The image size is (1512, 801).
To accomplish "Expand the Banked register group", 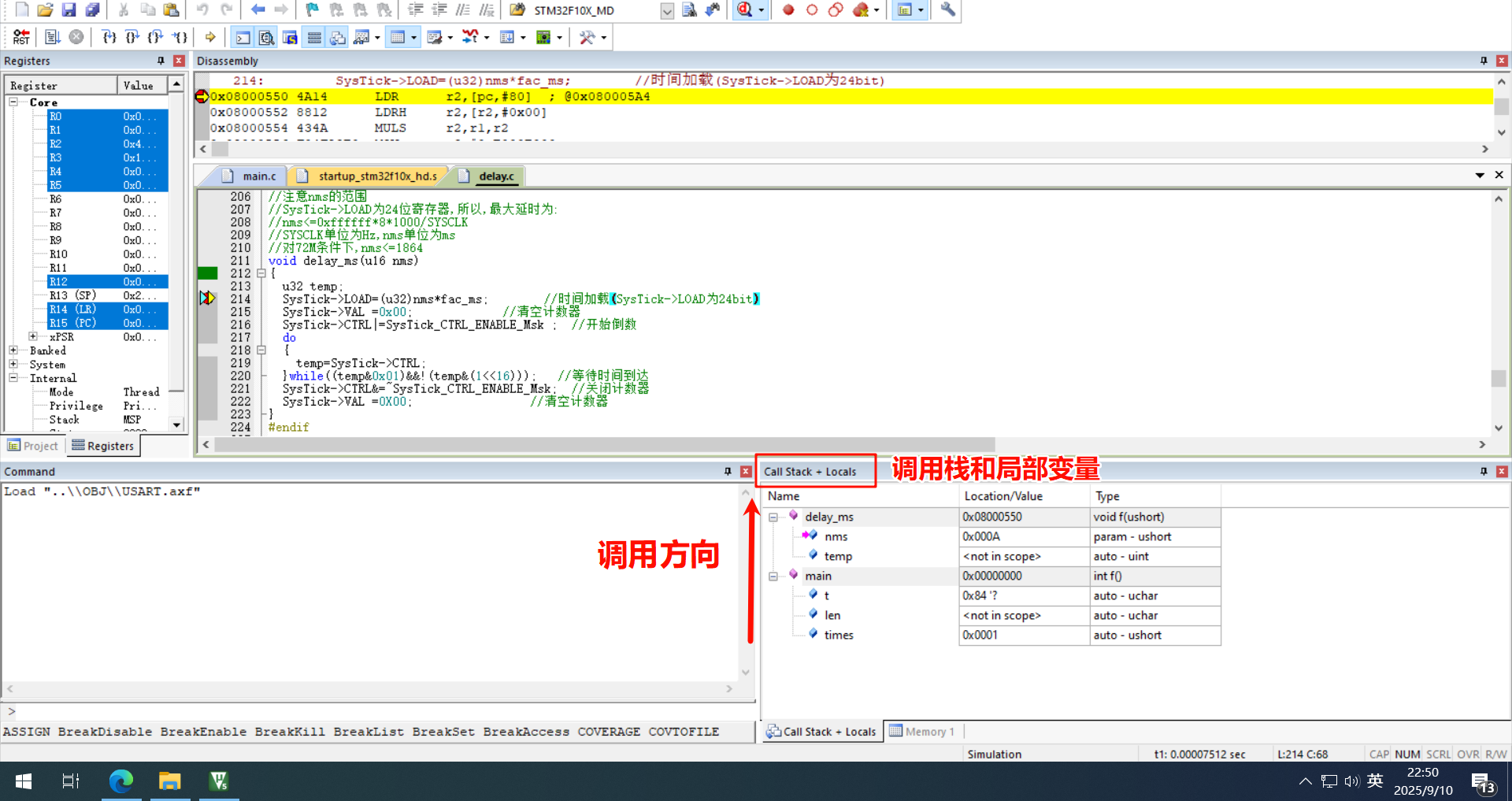I will pyautogui.click(x=13, y=350).
